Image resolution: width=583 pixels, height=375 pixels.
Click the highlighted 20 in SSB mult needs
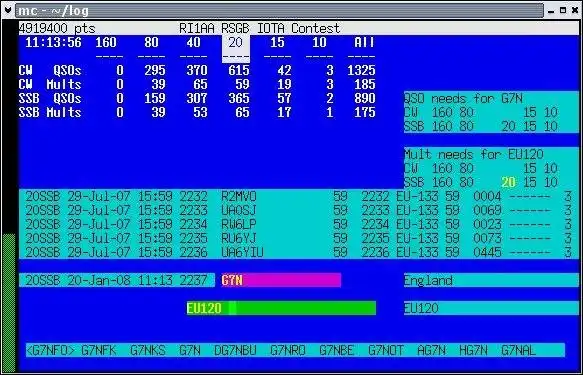pyautogui.click(x=508, y=182)
